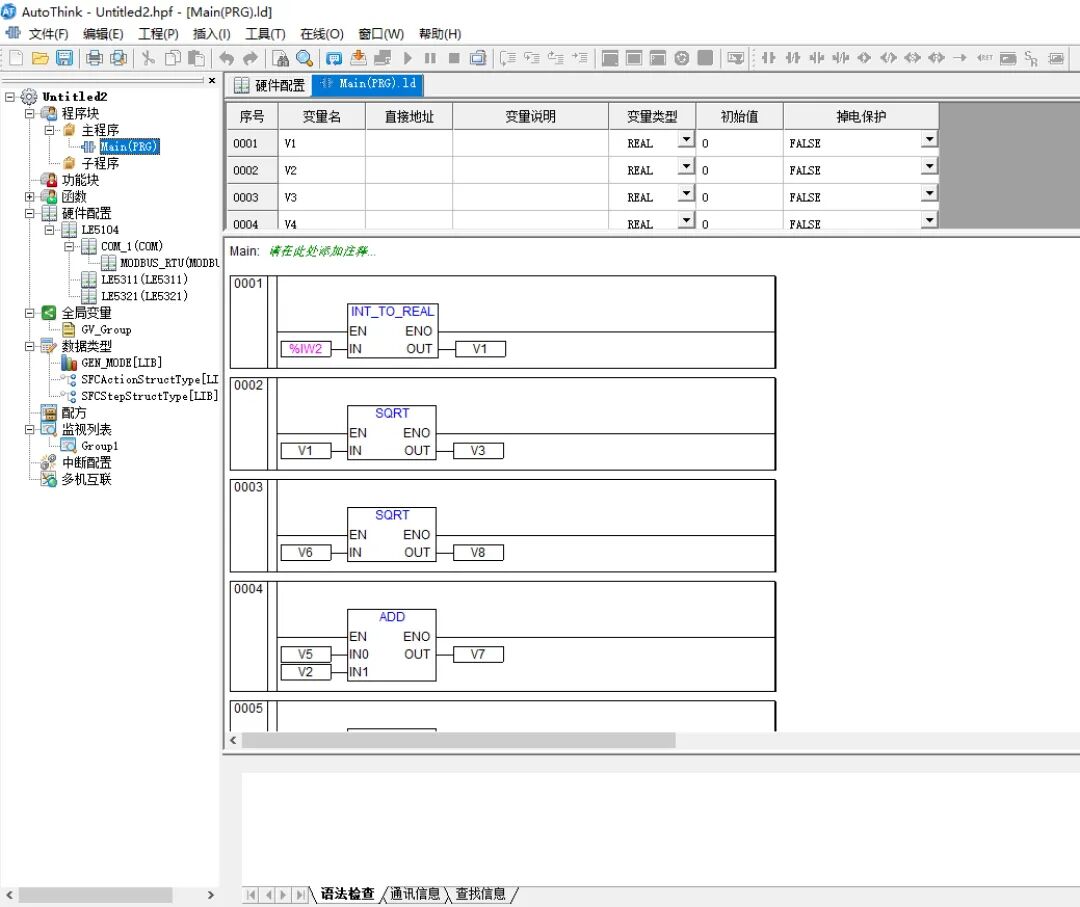The height and width of the screenshot is (907, 1080).
Task: Open the 文件(F) menu
Action: [48, 34]
